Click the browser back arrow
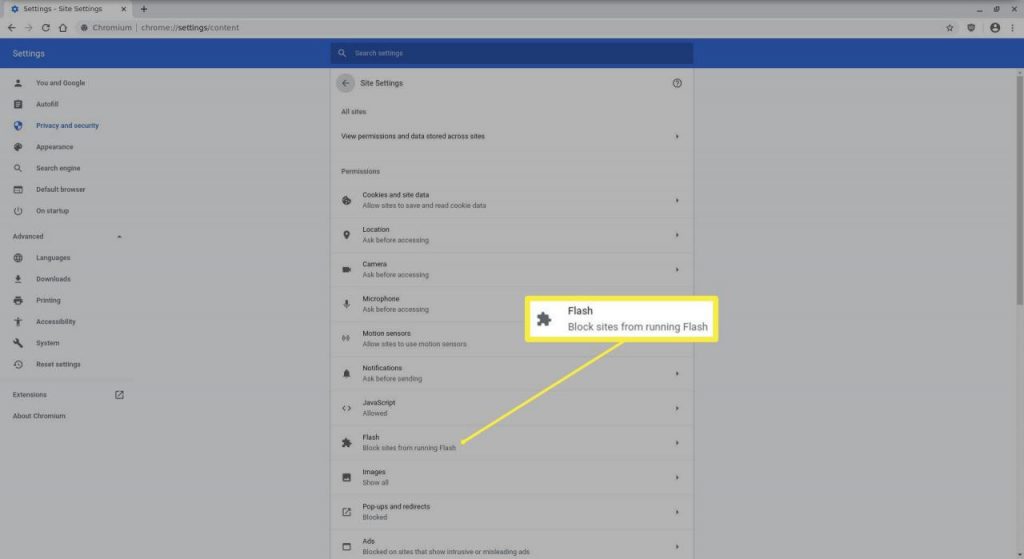This screenshot has width=1024, height=559. pos(11,27)
